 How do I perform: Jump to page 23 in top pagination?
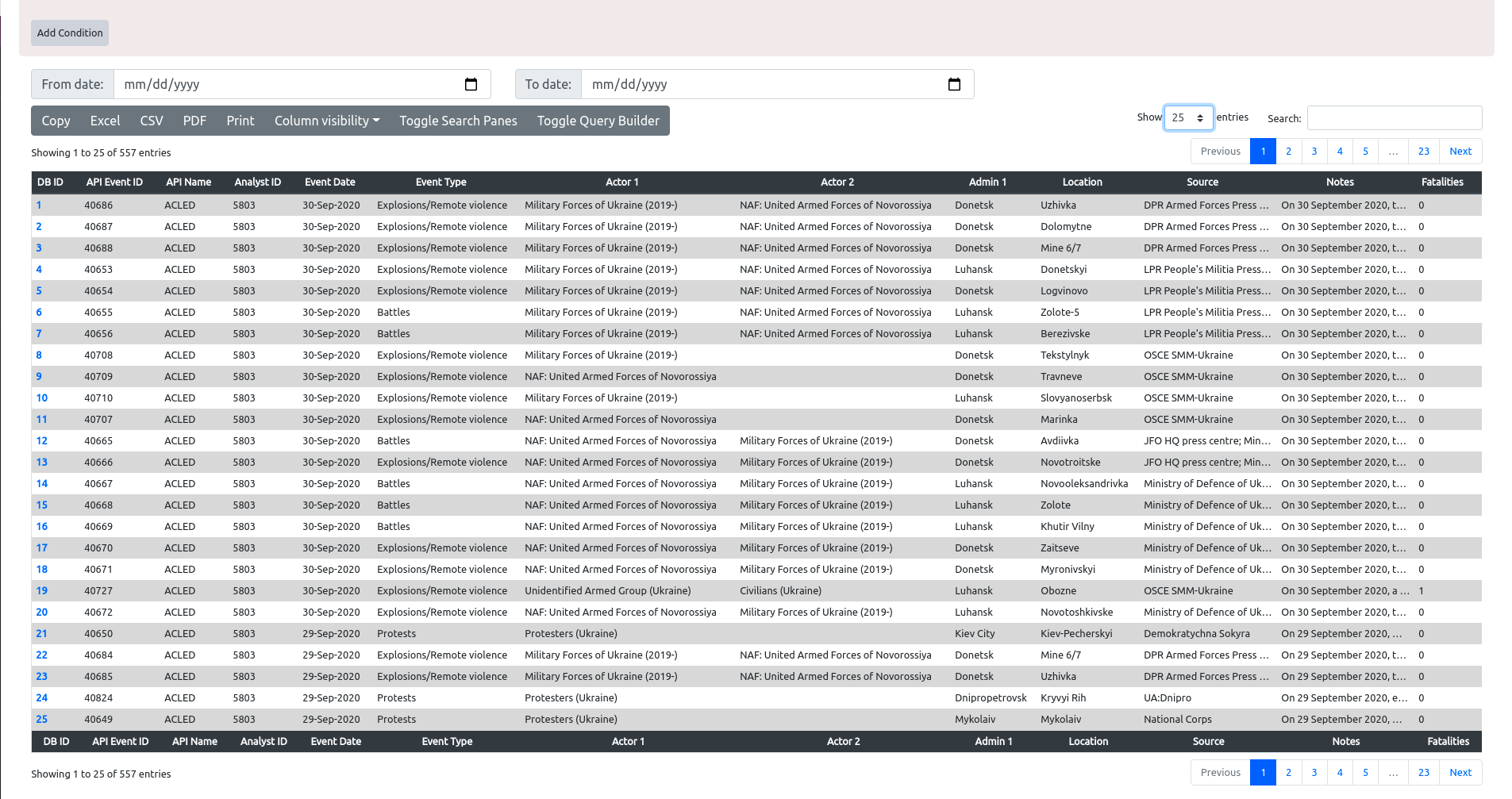1424,151
